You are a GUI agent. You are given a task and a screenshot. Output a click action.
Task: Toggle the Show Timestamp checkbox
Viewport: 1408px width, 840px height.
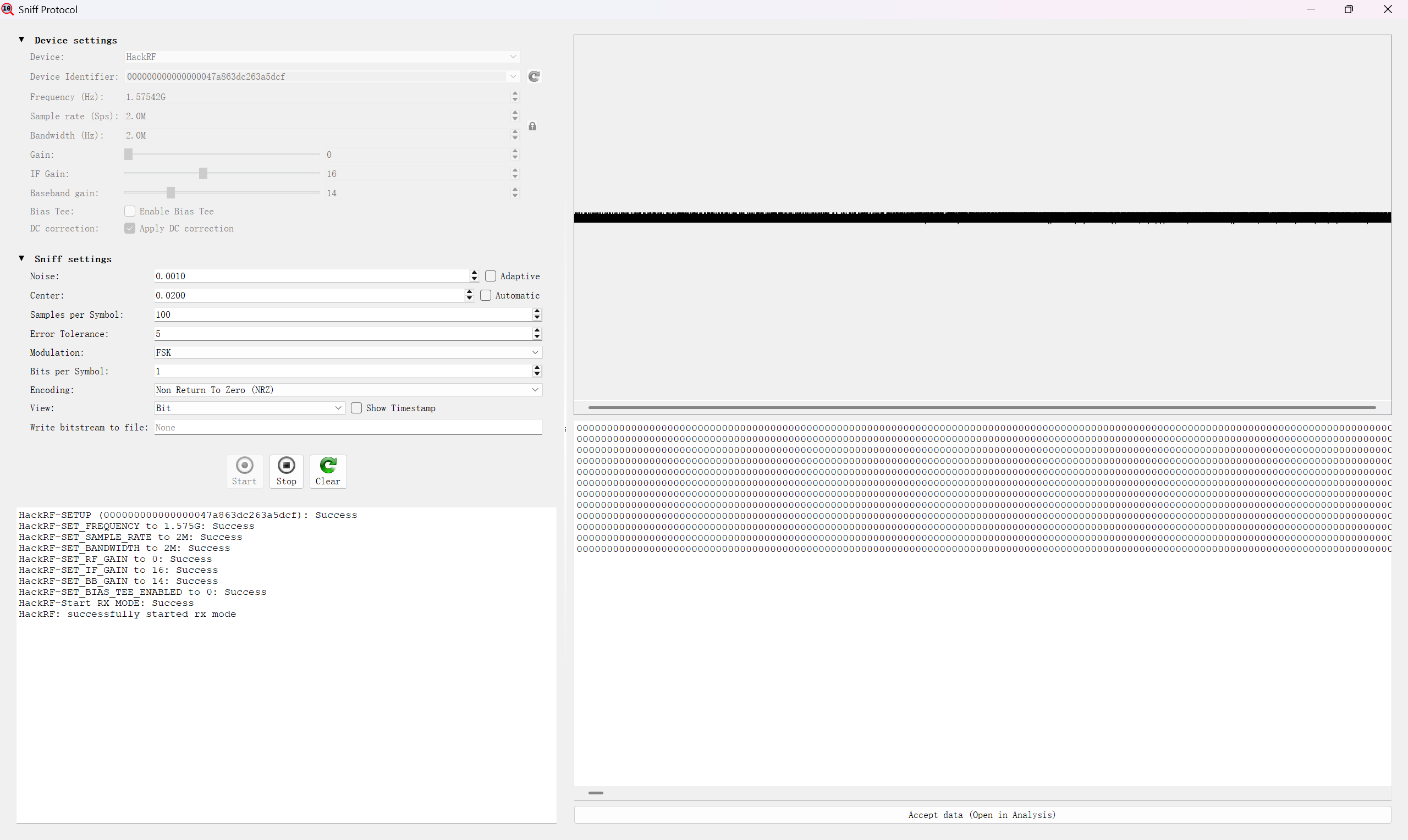pos(356,408)
